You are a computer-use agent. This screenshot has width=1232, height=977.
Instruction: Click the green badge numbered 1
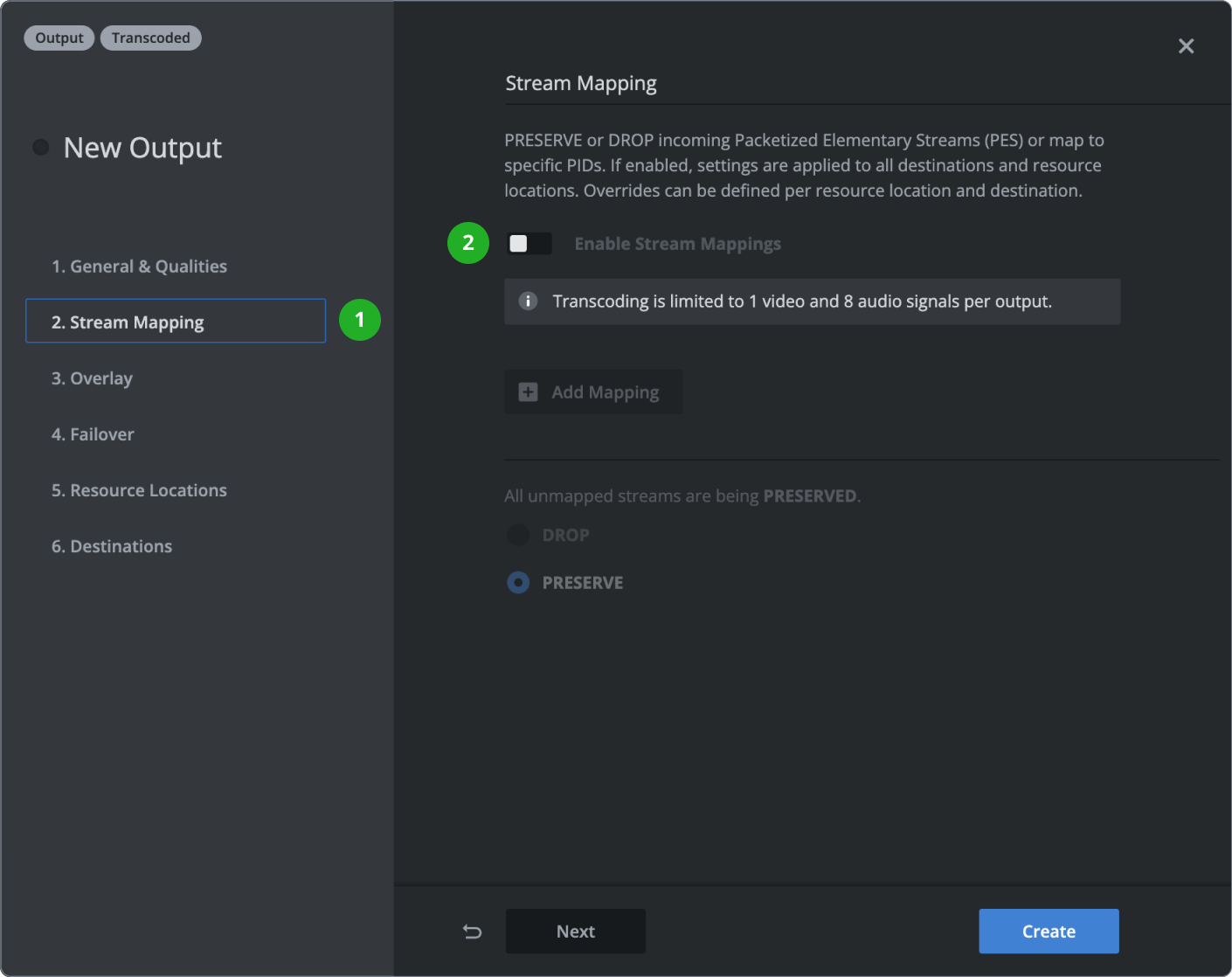click(359, 321)
